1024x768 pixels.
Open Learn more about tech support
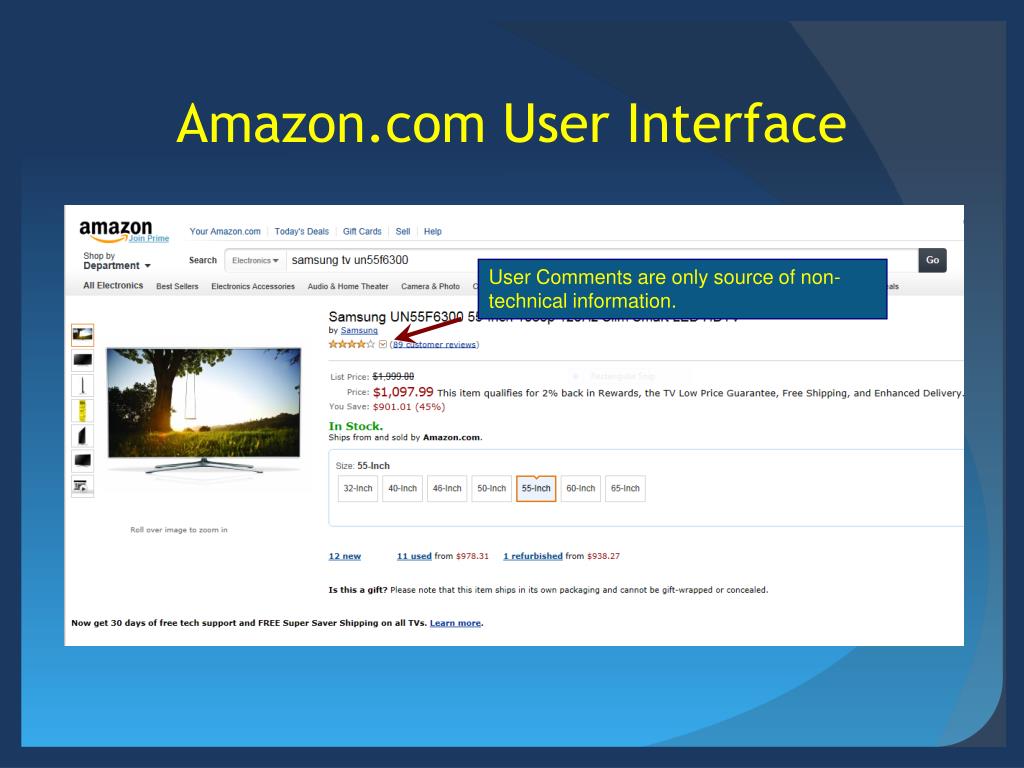point(455,623)
